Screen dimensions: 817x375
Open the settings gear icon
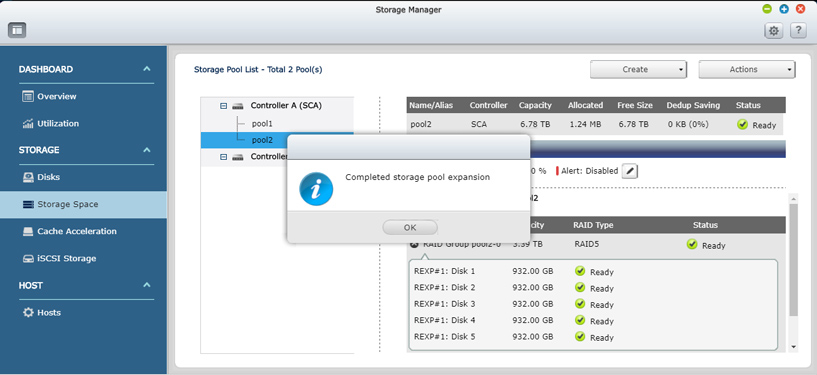coord(774,31)
